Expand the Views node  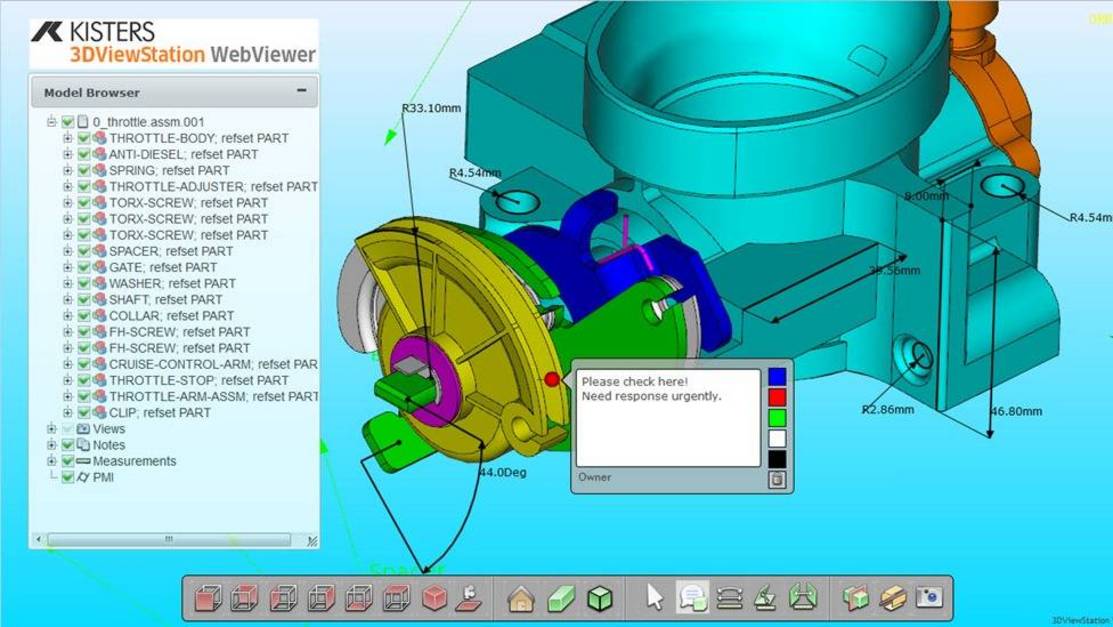(x=52, y=429)
